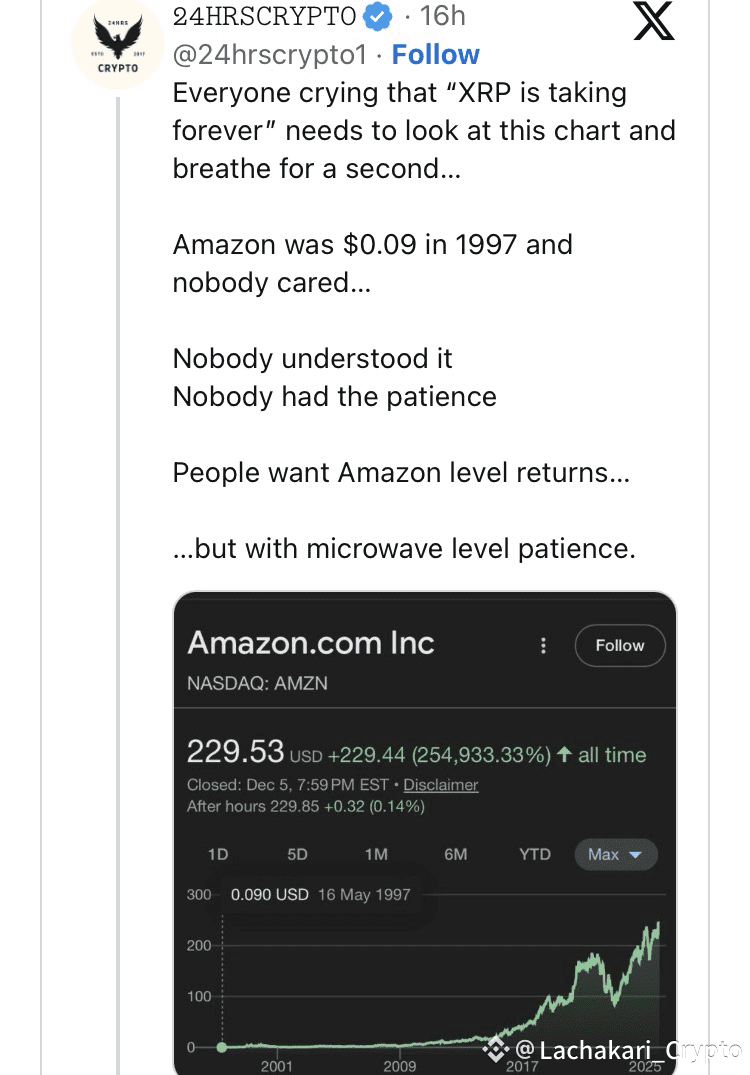Select the YTD chart range
This screenshot has height=1075, width=750.
[x=535, y=854]
